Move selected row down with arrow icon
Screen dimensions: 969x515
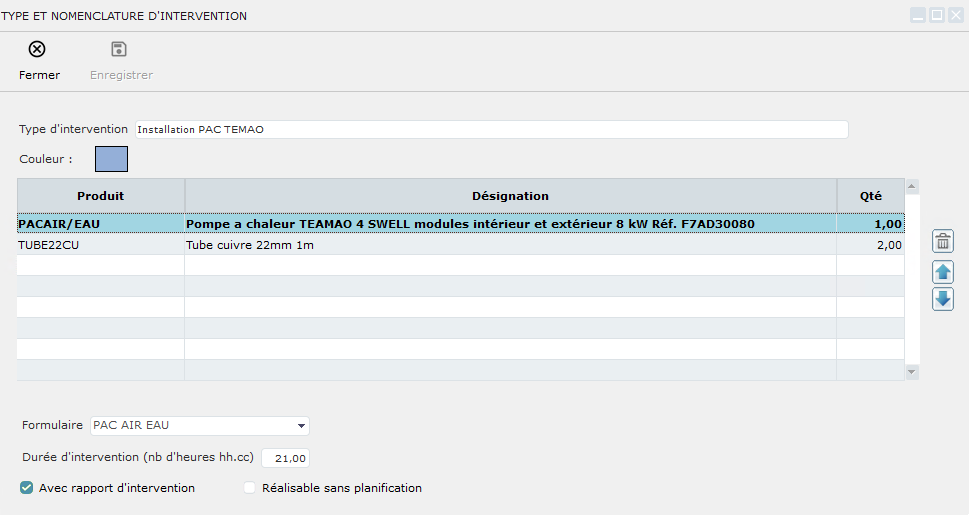pyautogui.click(x=942, y=299)
